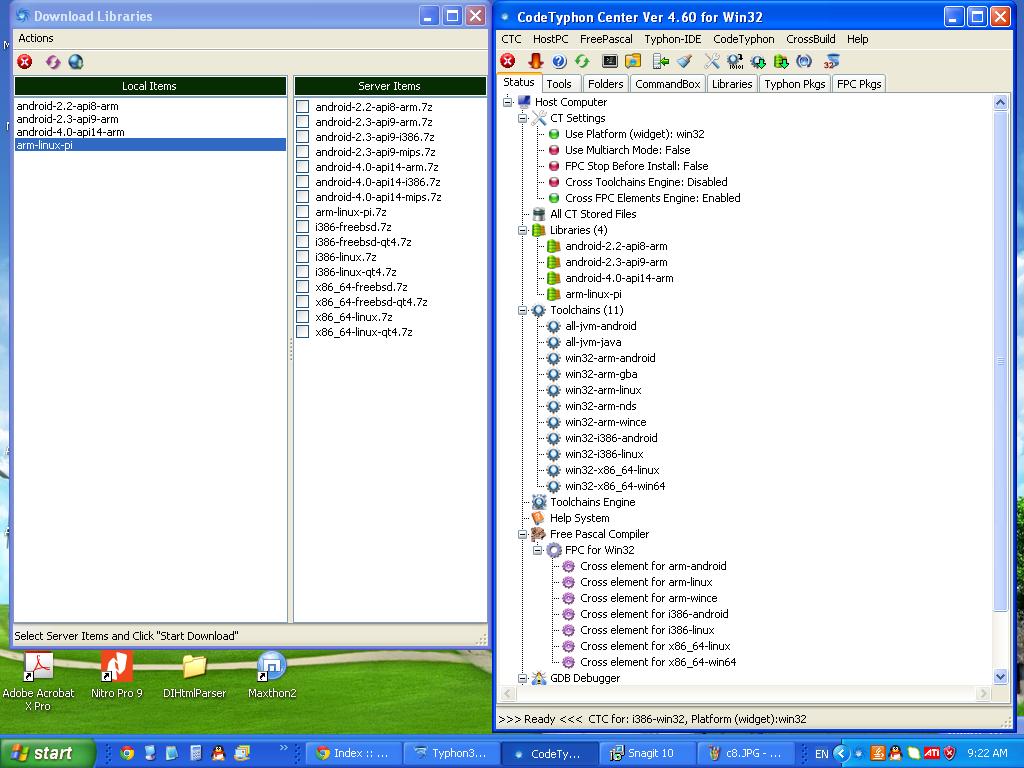Click scroll-up arrow in CodeTyphon tree
This screenshot has width=1024, height=768.
1000,103
